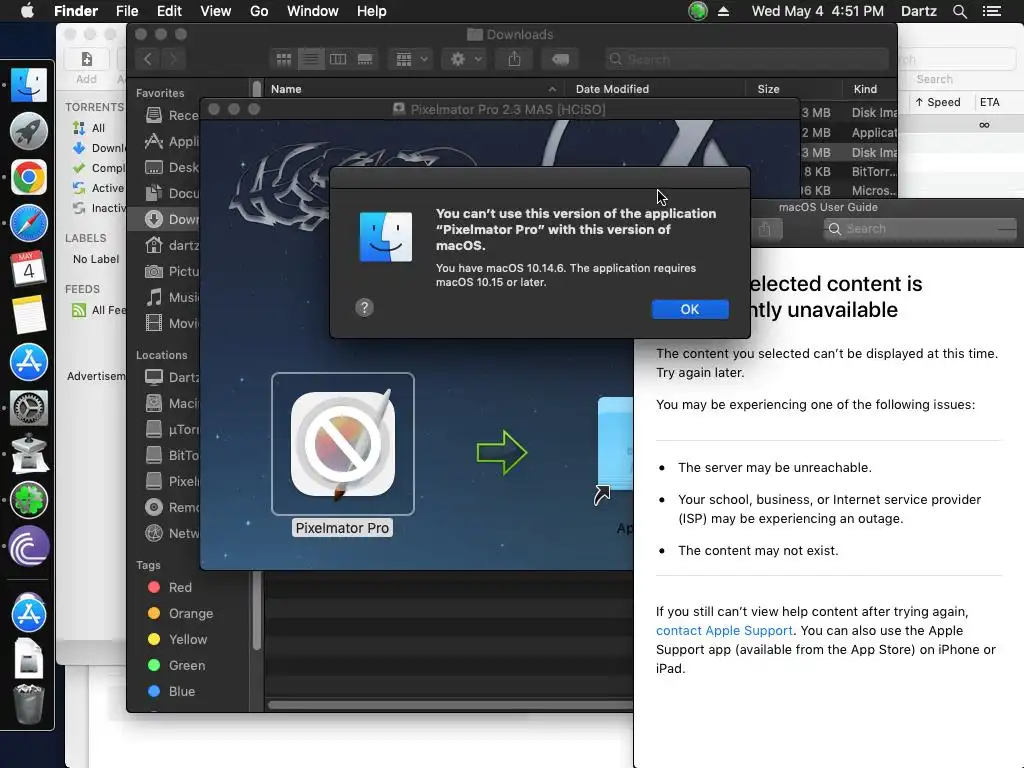Click the green globe status icon in menu bar
The width and height of the screenshot is (1024, 768).
697,11
